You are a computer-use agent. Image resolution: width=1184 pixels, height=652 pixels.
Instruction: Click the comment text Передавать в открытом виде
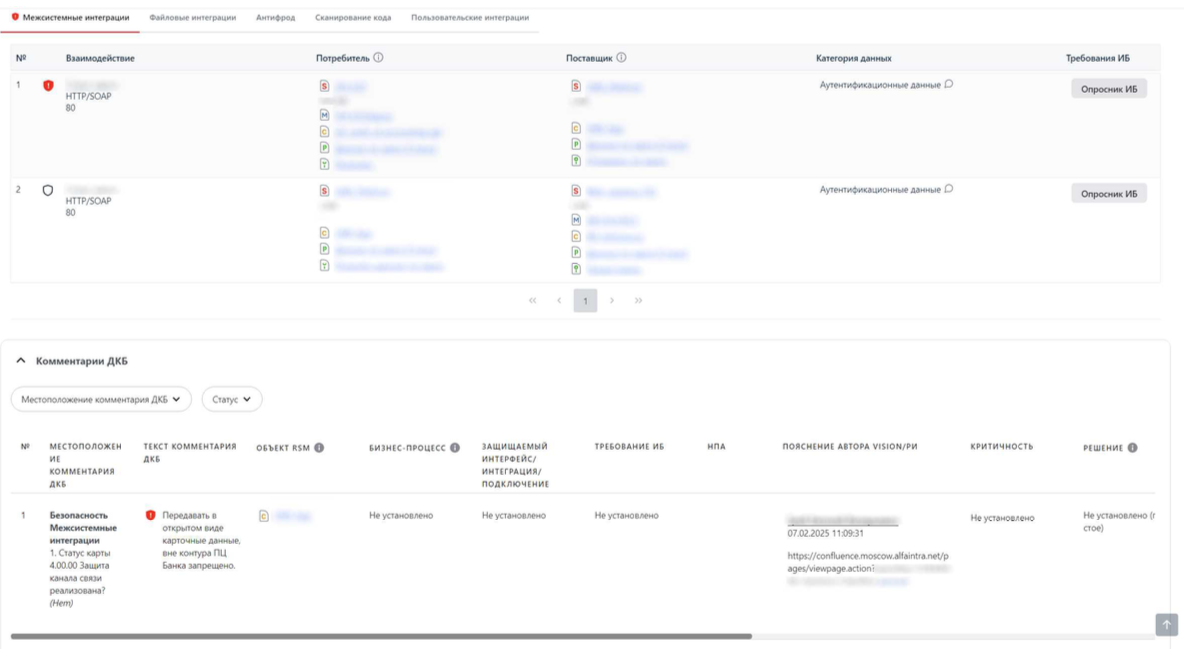202,540
